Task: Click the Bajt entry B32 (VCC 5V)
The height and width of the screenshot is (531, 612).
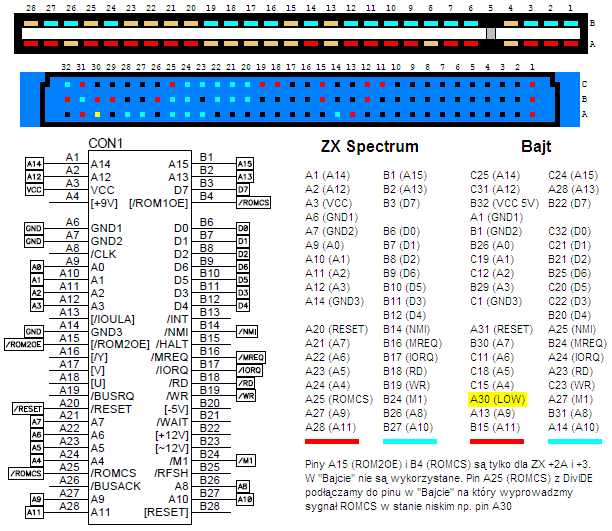Action: (x=504, y=203)
